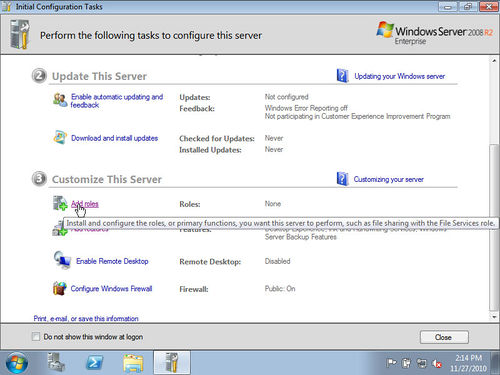Click the Add roles server icon

(x=60, y=203)
